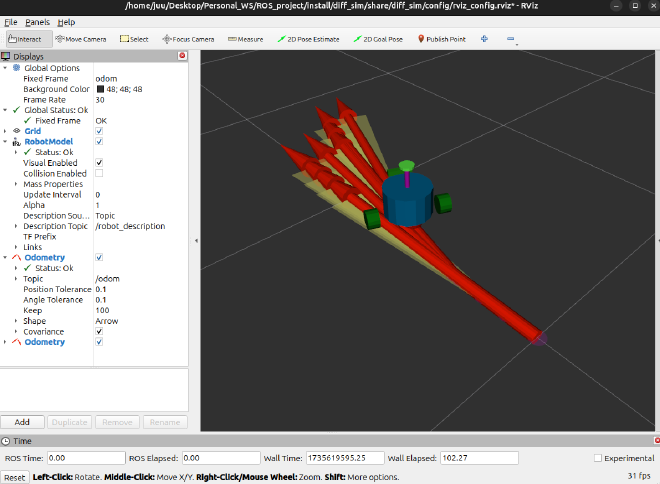Toggle the RobotModel display checkbox

99,141
